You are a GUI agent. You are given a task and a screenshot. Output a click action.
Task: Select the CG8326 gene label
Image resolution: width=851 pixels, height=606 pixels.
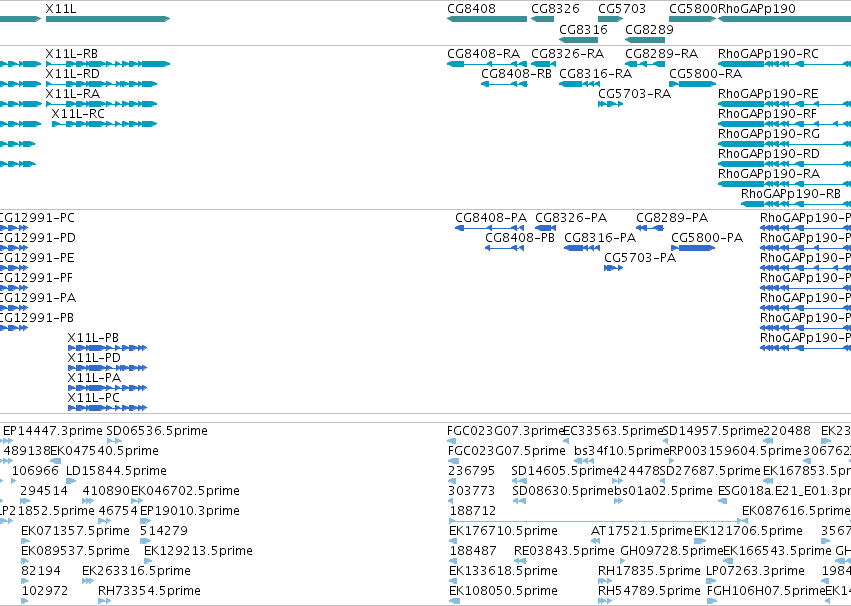555,9
